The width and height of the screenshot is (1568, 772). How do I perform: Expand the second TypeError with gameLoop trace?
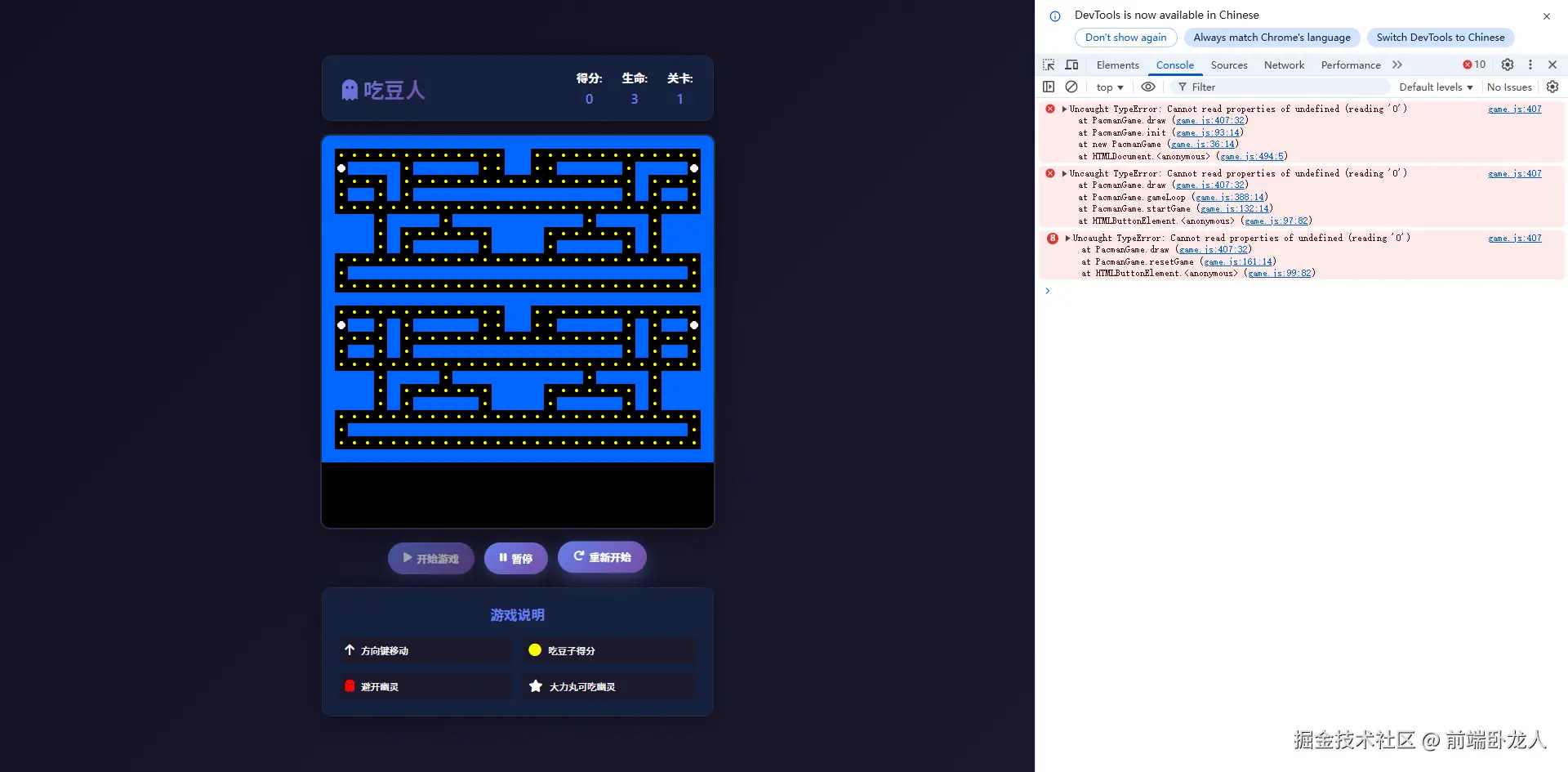(1064, 173)
